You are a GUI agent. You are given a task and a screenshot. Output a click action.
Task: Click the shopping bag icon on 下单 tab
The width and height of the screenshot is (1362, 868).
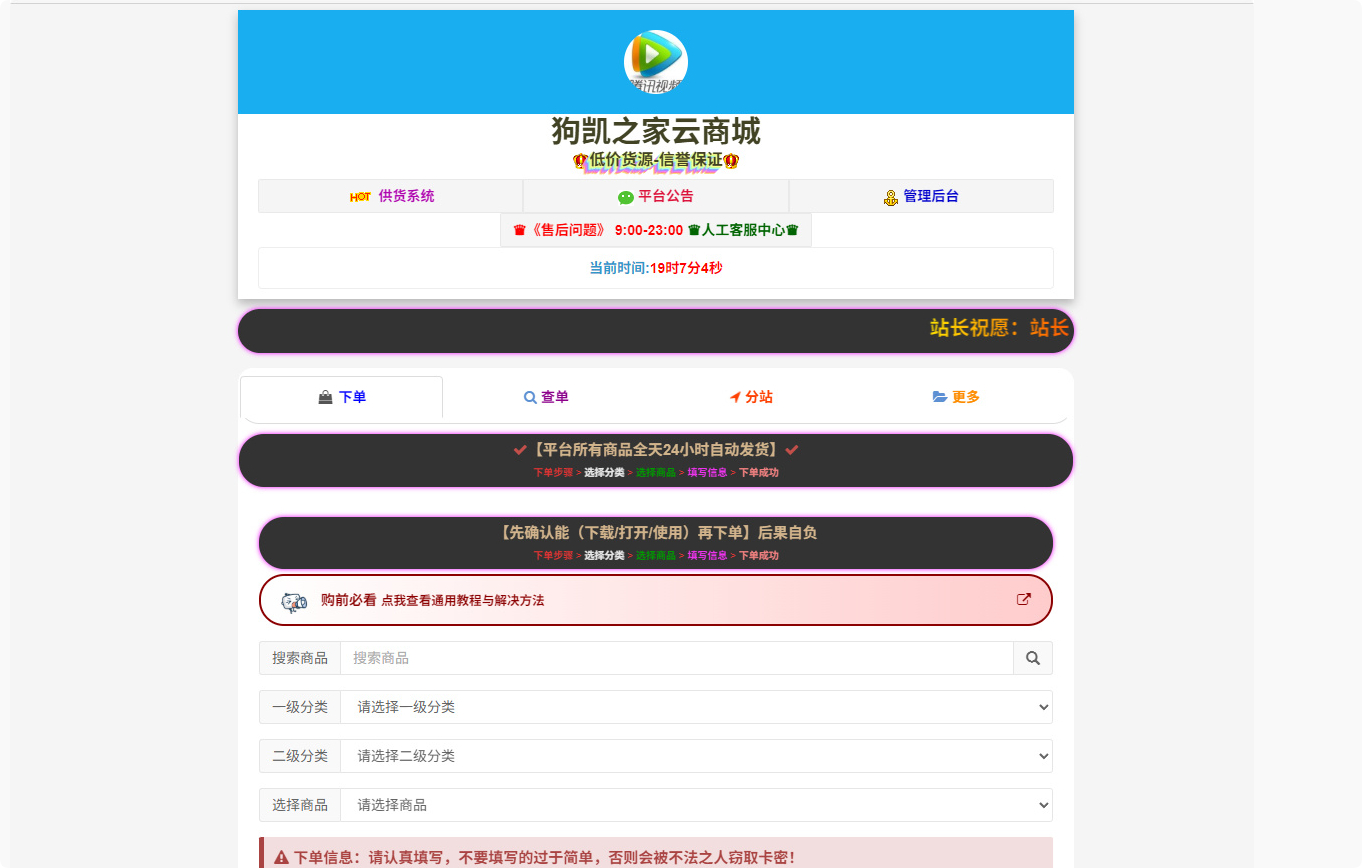(325, 397)
